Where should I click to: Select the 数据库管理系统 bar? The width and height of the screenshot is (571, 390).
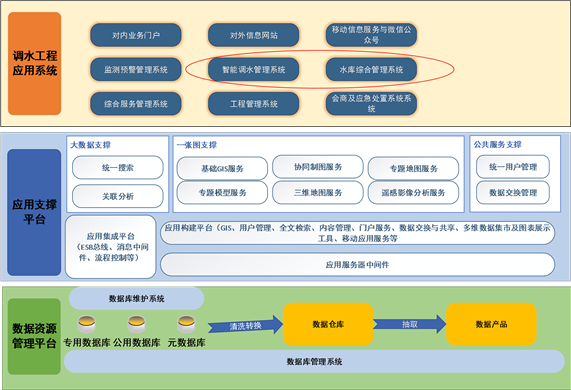coord(314,362)
